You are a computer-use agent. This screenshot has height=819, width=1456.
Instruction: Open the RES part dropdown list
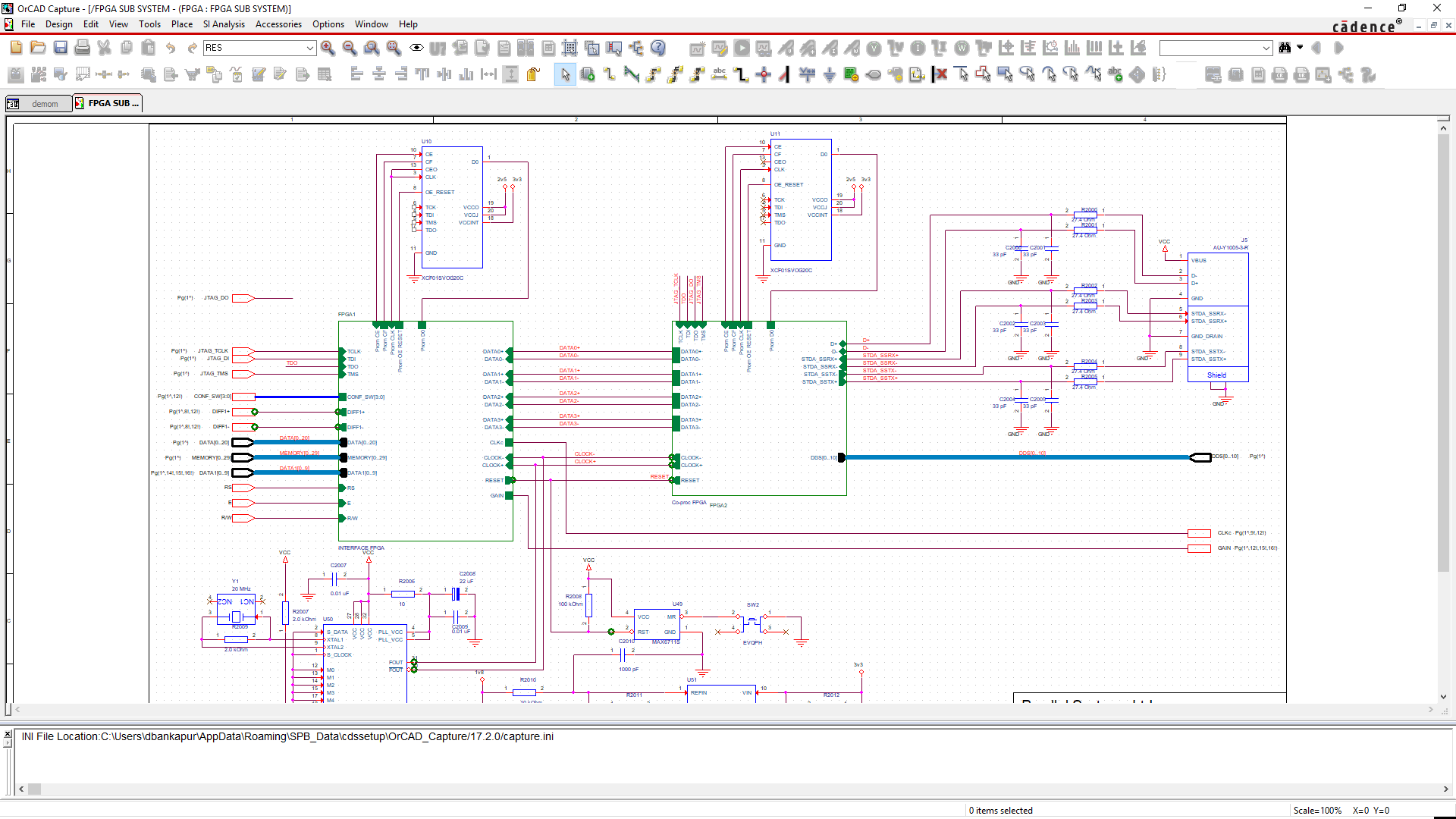(310, 48)
